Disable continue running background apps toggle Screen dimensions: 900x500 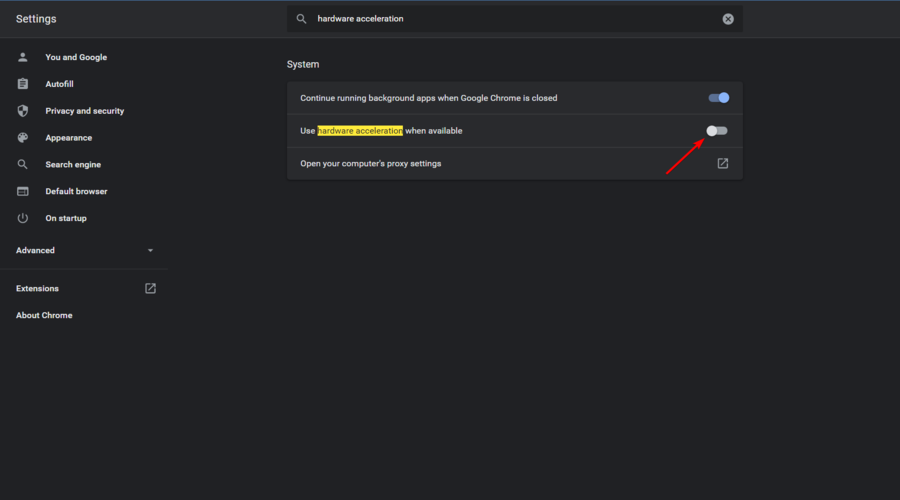tap(719, 98)
